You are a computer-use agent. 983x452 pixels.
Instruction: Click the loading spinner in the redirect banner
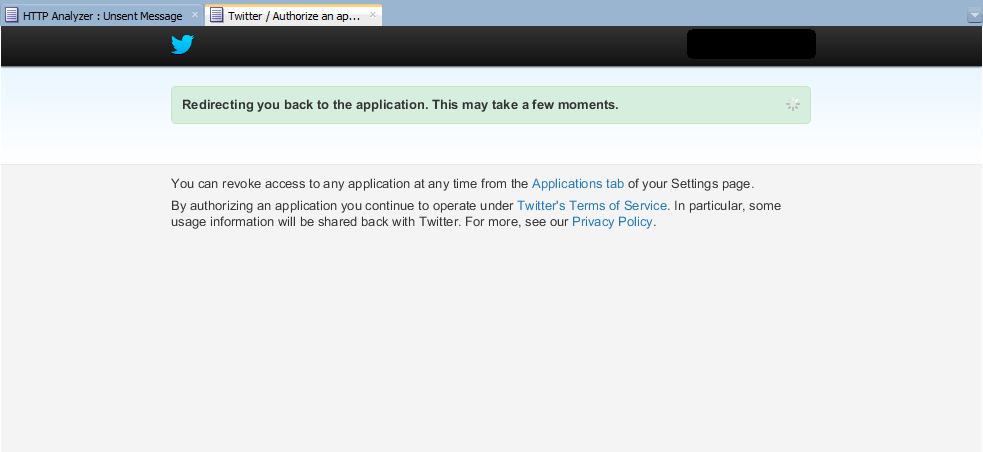(x=793, y=105)
